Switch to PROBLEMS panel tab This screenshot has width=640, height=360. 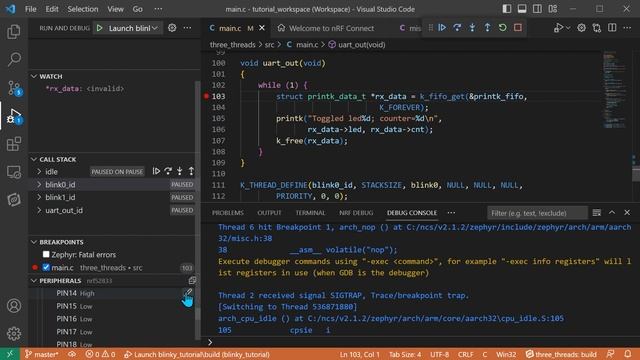coord(227,213)
